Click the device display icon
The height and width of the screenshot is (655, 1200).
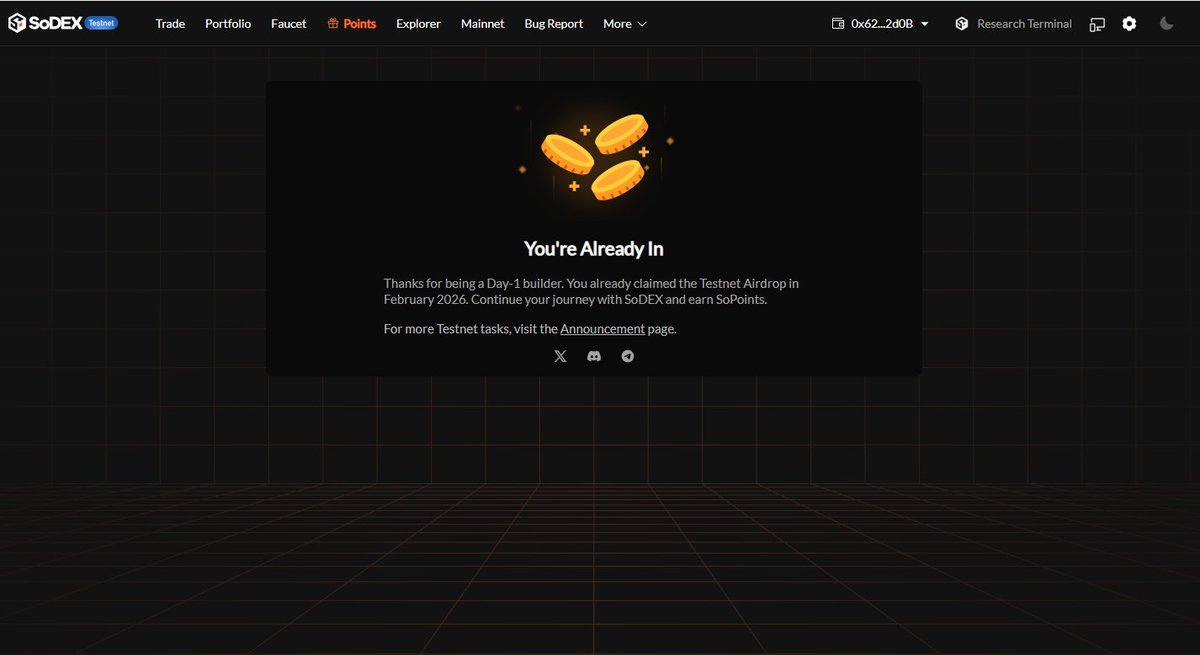point(1098,23)
